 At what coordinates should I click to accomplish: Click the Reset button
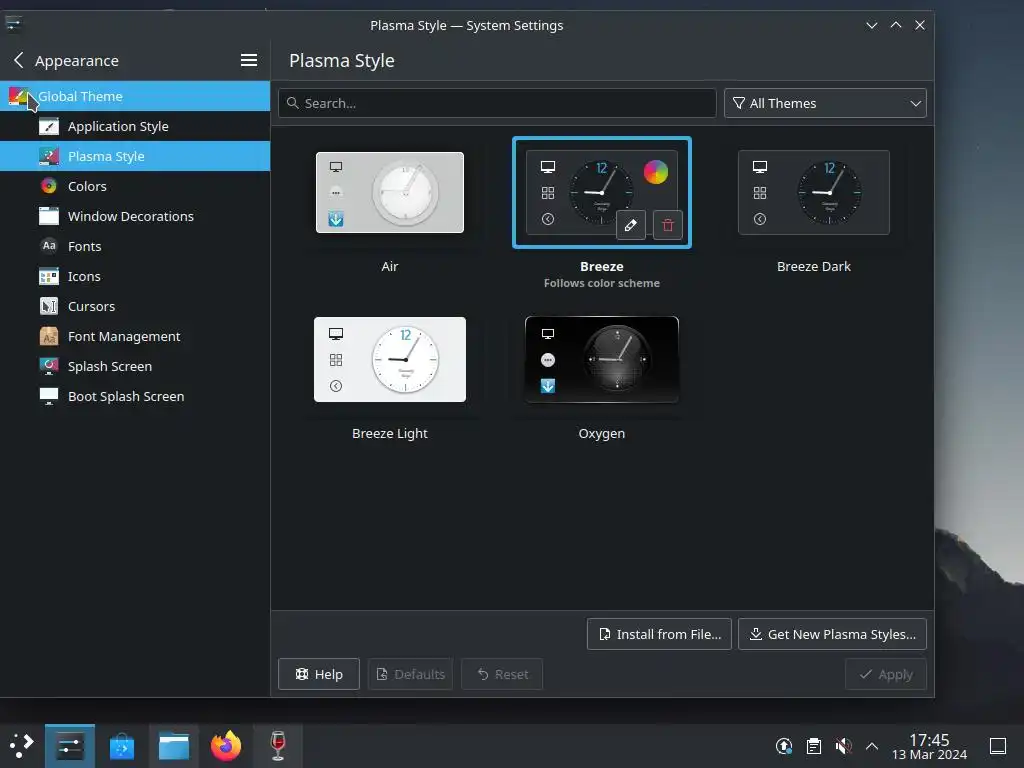[x=502, y=674]
